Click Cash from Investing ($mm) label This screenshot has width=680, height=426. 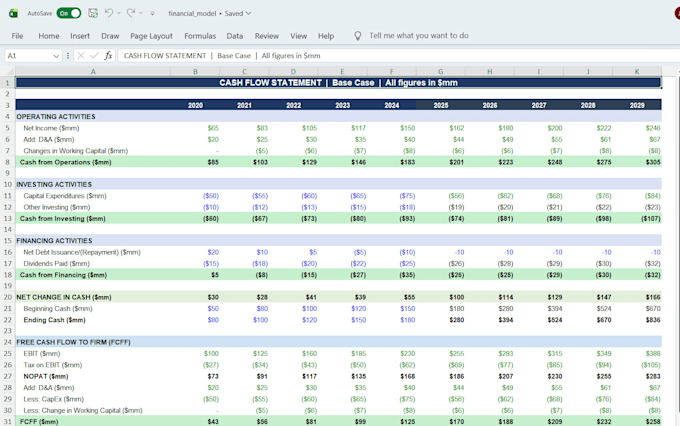[62, 218]
